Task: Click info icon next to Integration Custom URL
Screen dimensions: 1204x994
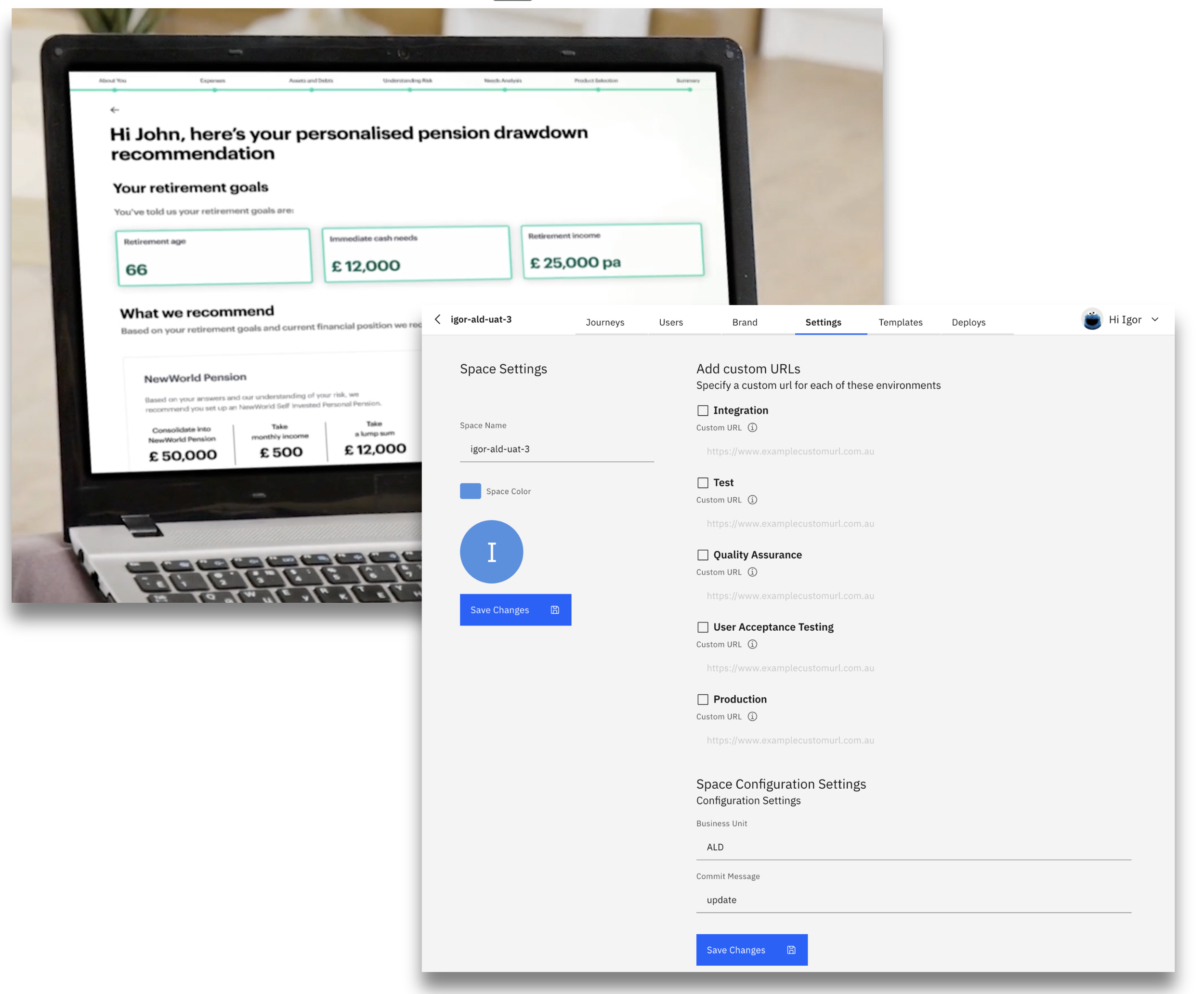Action: [752, 428]
